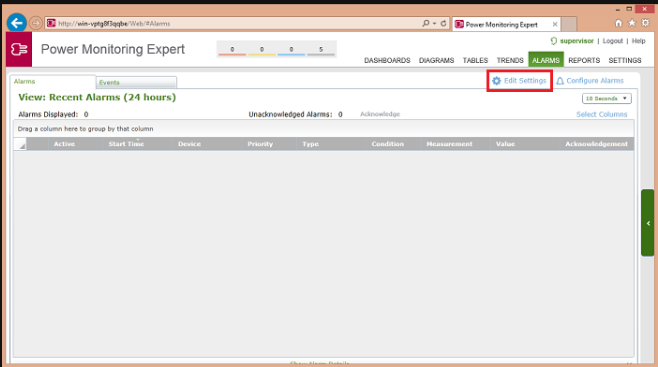This screenshot has width=658, height=367.
Task: Open the 10 Seconds refresh dropdown
Action: pos(606,98)
